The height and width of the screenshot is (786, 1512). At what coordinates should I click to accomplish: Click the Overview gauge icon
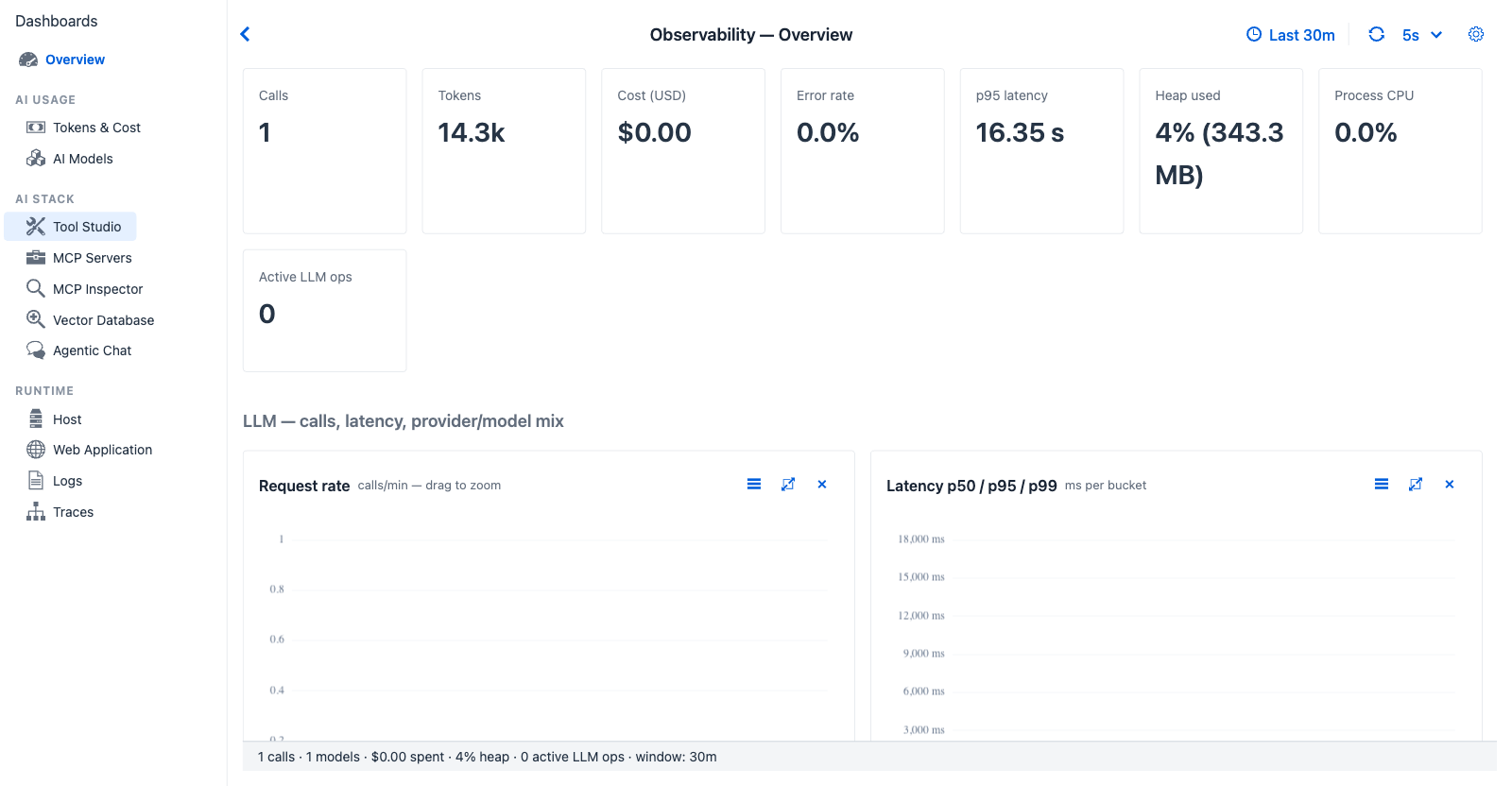[x=28, y=60]
